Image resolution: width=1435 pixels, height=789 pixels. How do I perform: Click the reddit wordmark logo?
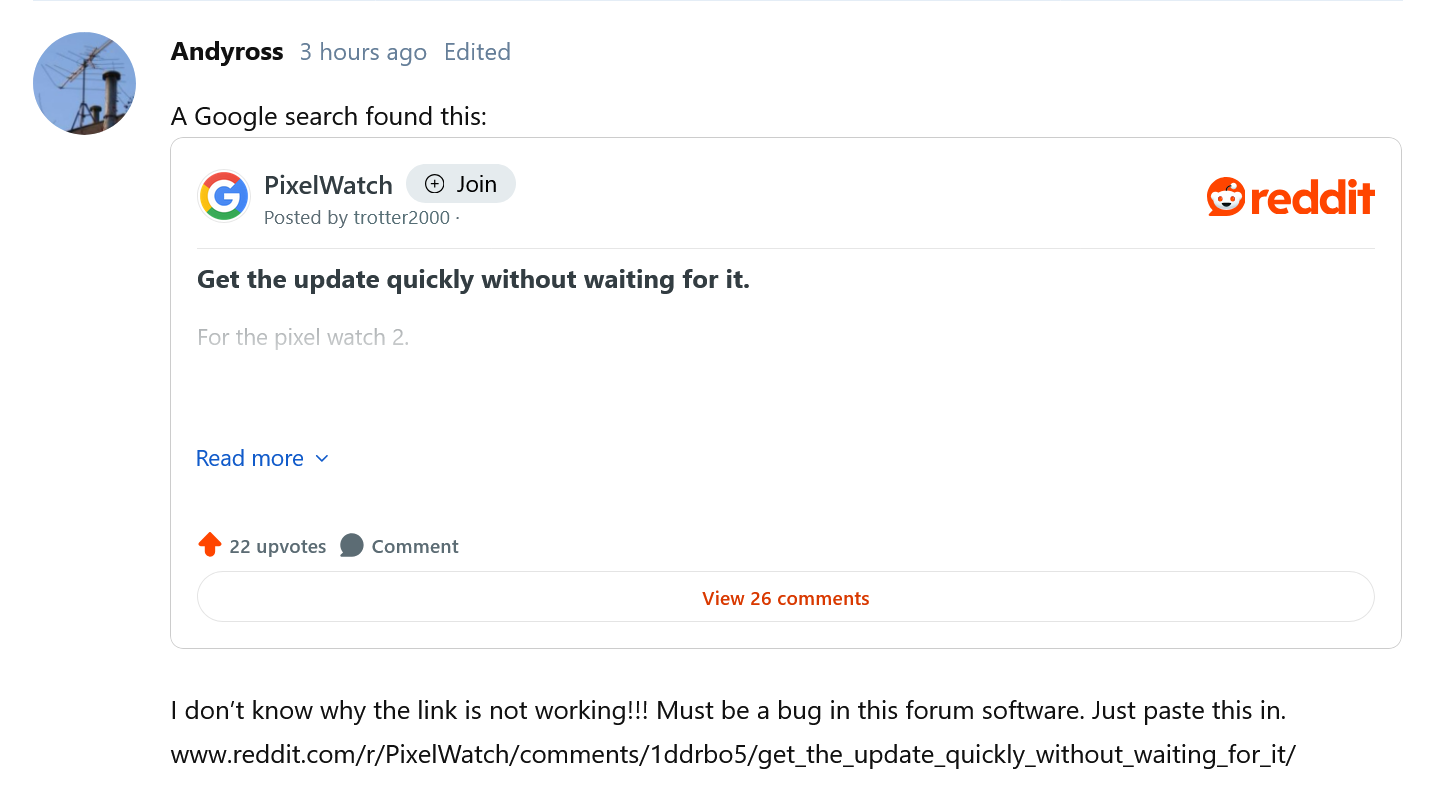pyautogui.click(x=1312, y=198)
